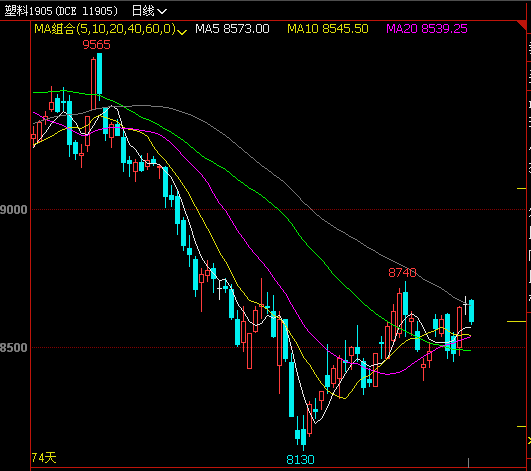The image size is (531, 471).
Task: Open the 日线 period dropdown
Action: pyautogui.click(x=149, y=11)
